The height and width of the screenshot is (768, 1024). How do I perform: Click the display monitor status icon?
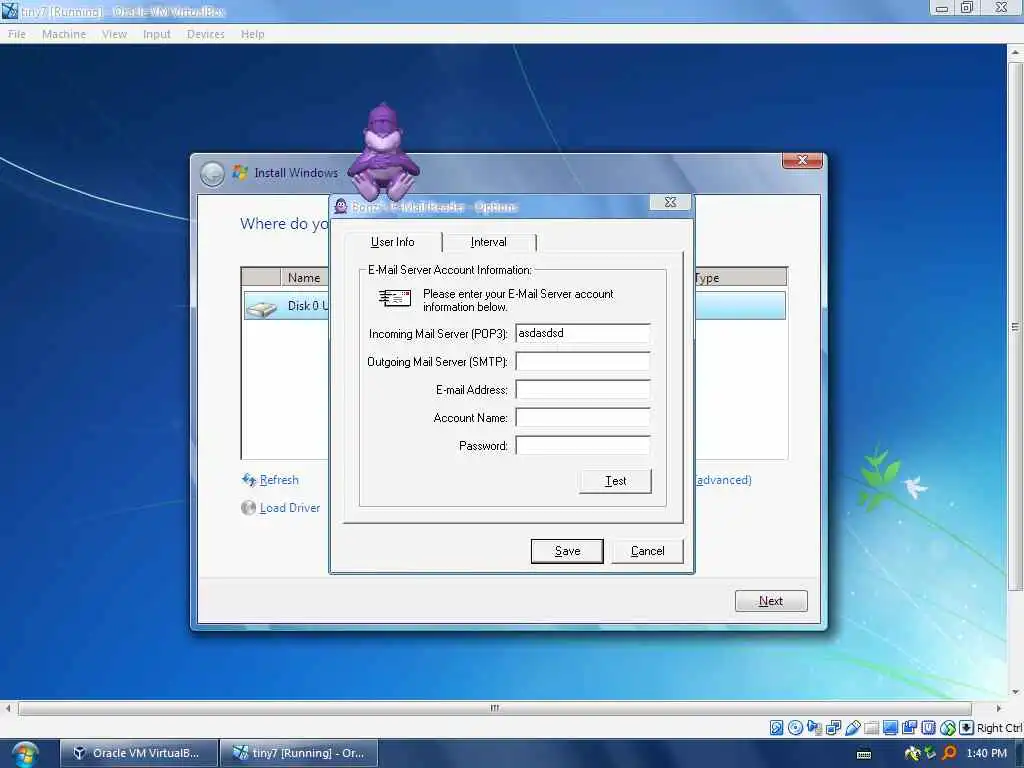pos(890,728)
